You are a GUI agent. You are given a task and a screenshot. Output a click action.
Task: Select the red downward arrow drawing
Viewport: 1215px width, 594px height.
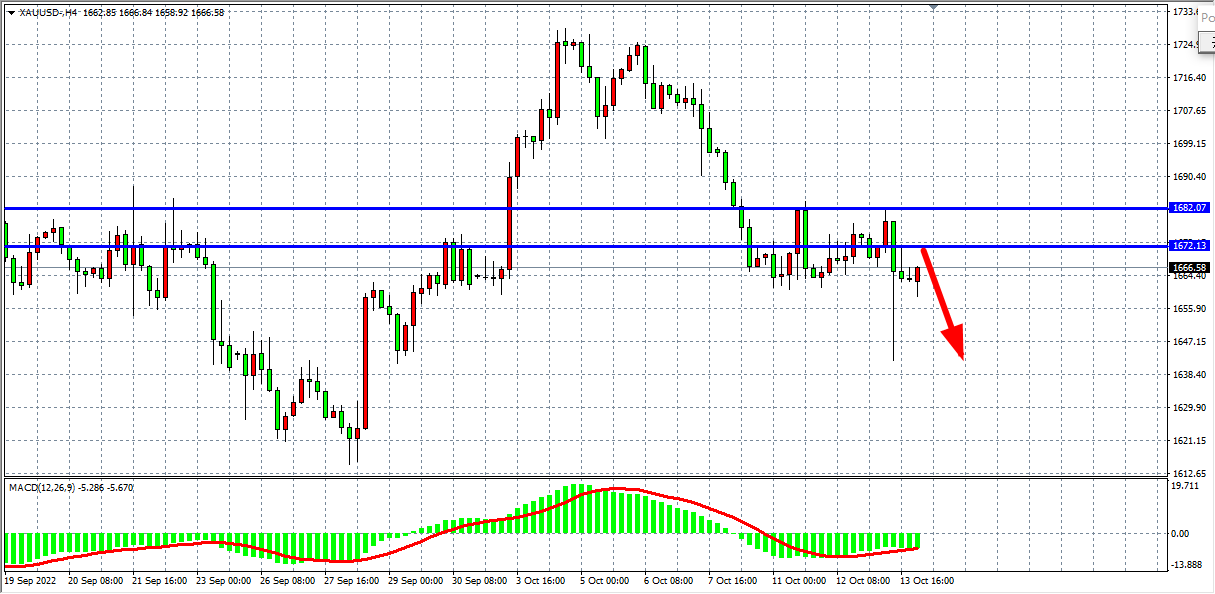pos(941,303)
